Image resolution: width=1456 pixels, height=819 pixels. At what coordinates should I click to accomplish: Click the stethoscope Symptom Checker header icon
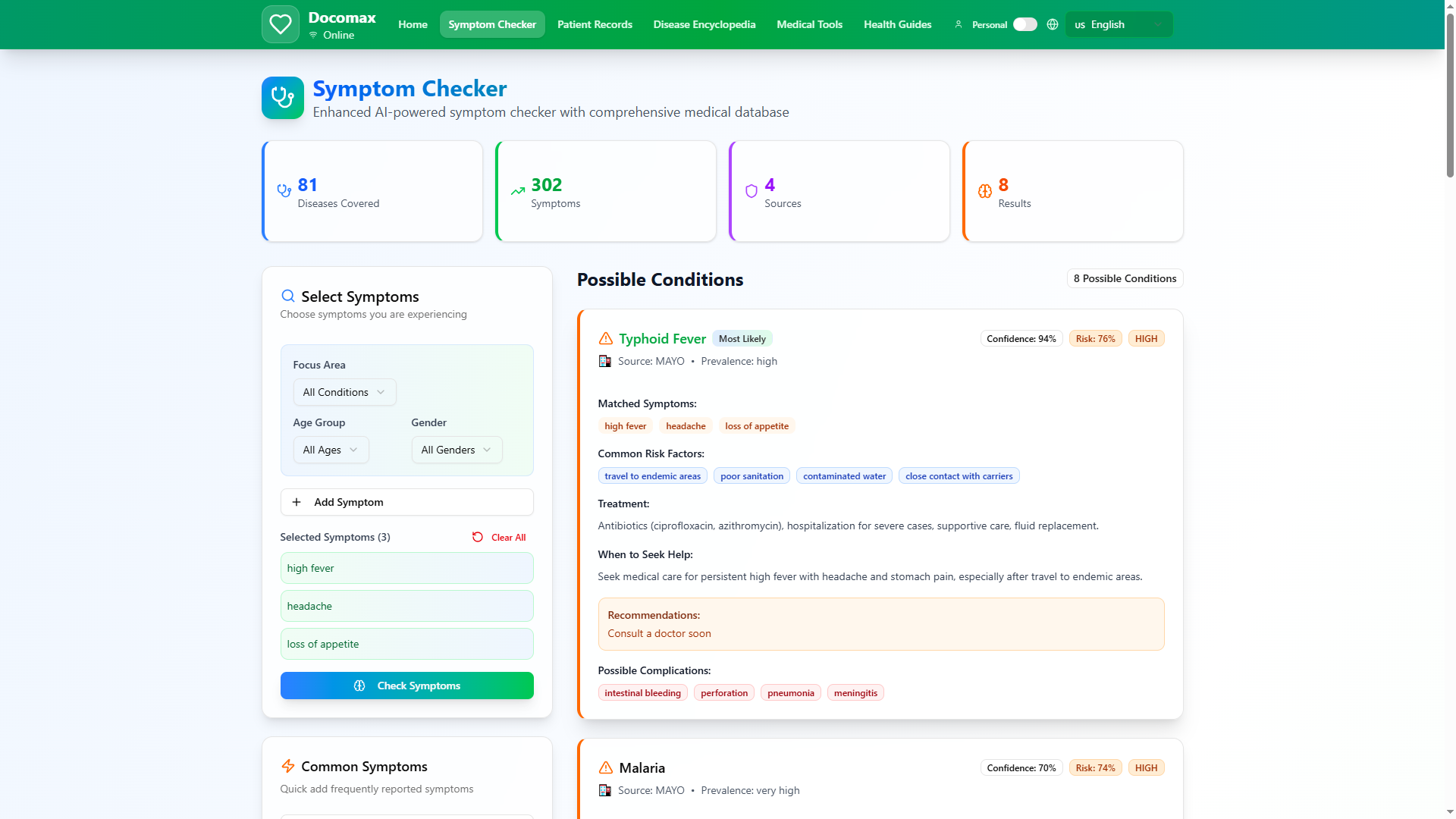(x=282, y=98)
